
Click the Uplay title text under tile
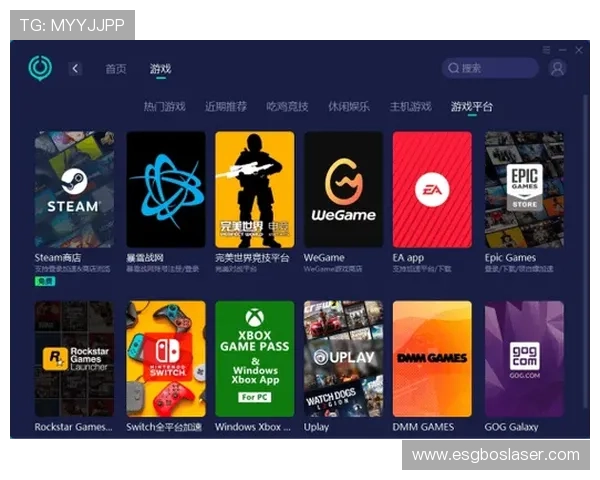point(316,427)
